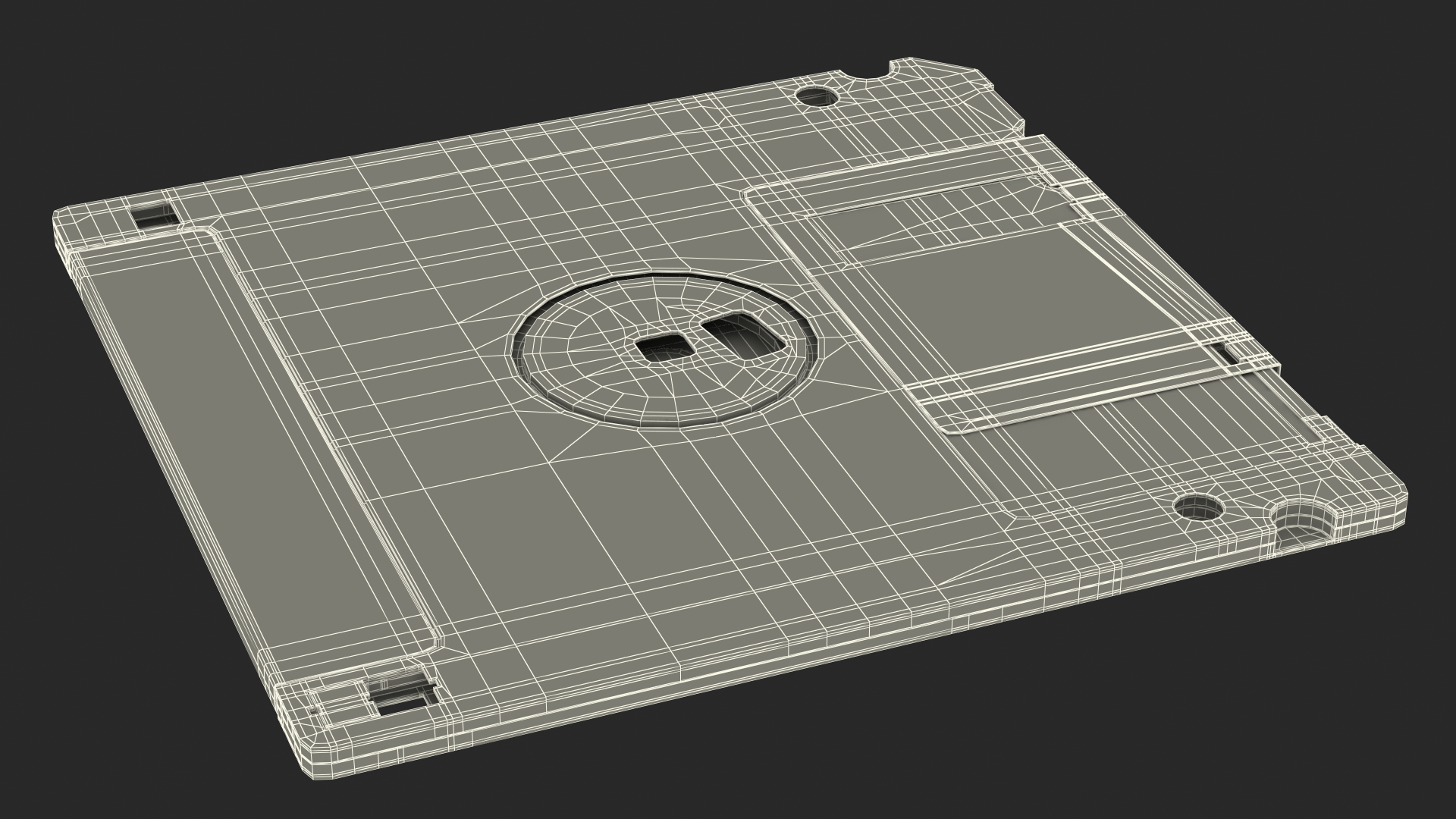Viewport: 1456px width, 819px height.
Task: Select the write-protect slot in top-left corner
Action: point(154,215)
